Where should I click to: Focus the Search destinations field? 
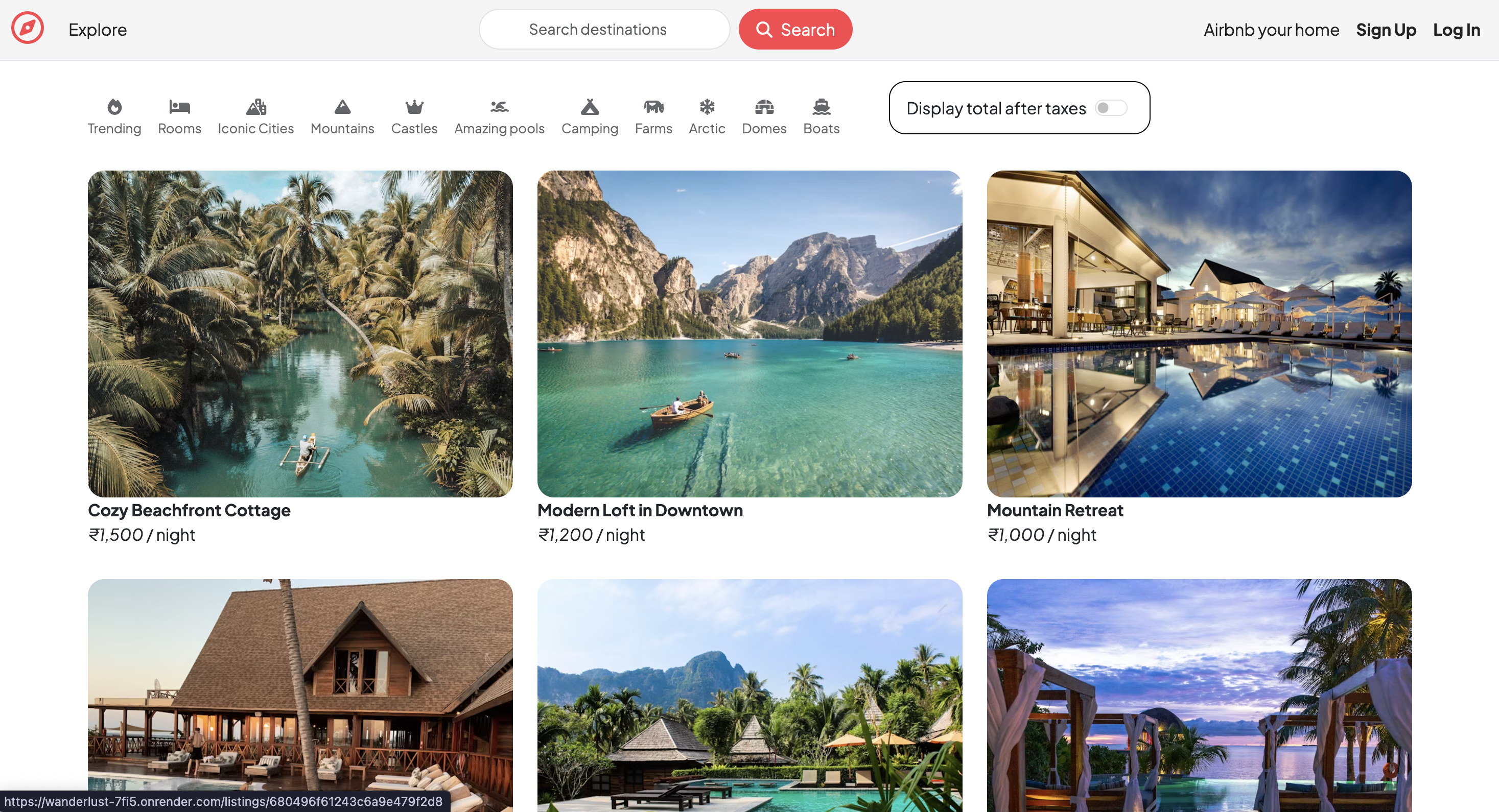pyautogui.click(x=604, y=29)
